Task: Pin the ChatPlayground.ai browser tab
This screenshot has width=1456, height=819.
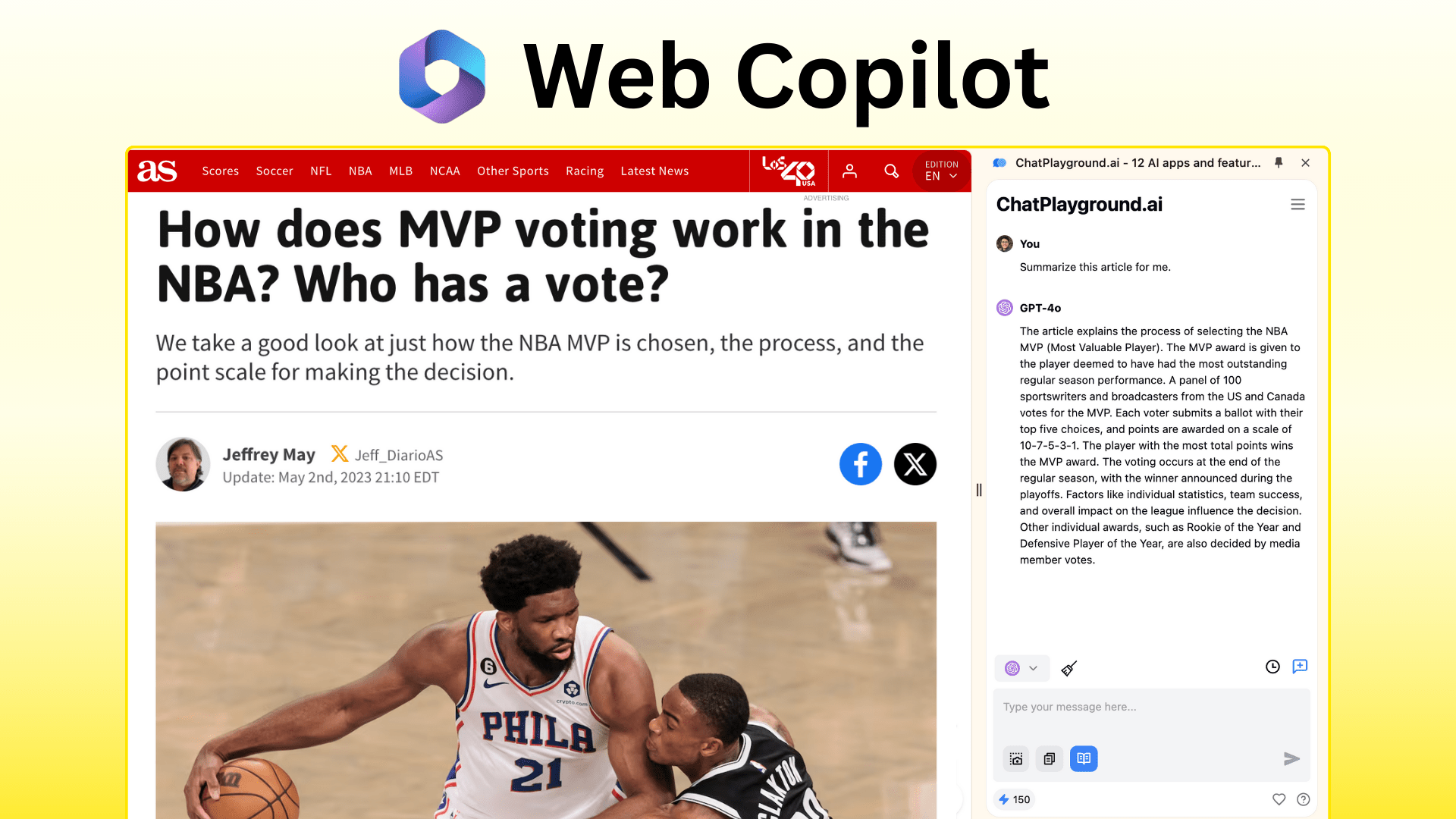Action: tap(1278, 162)
